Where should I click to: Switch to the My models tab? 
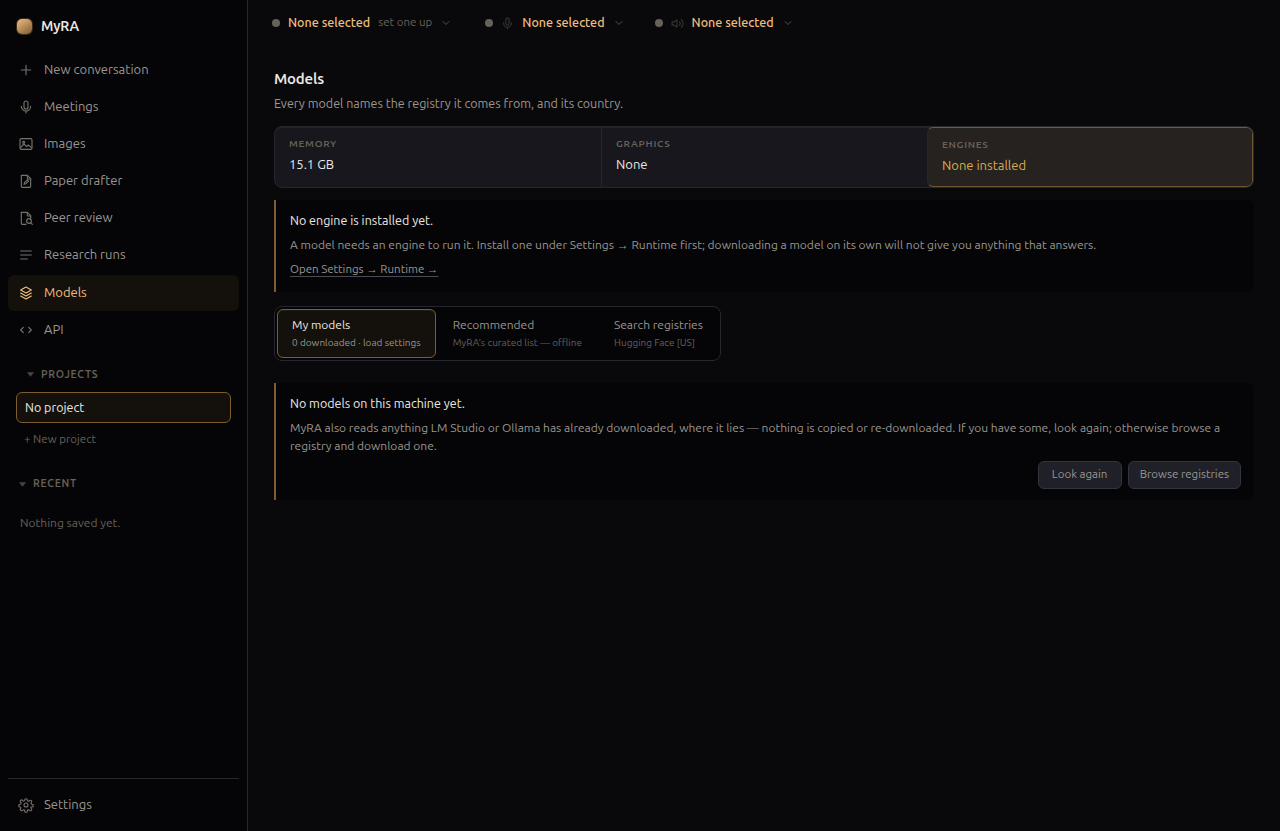[x=356, y=333]
